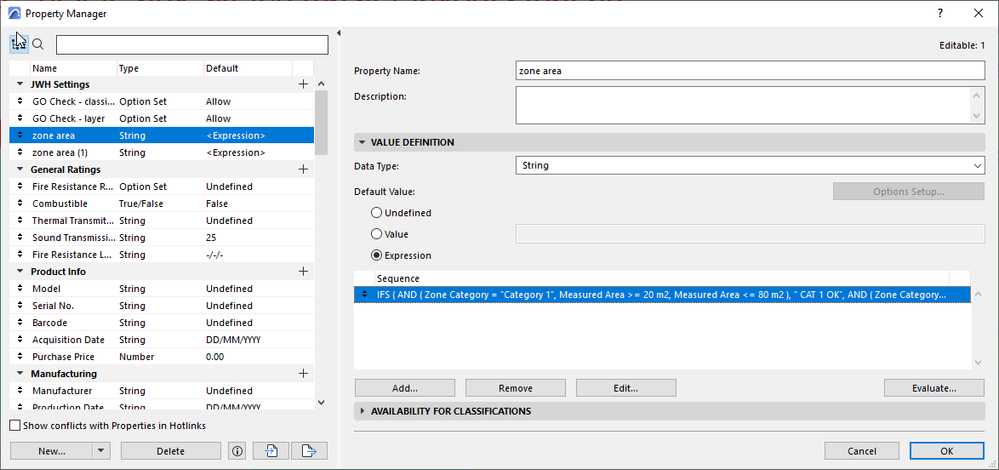This screenshot has height=470, width=999.
Task: Click the Export properties icon button
Action: 310,451
